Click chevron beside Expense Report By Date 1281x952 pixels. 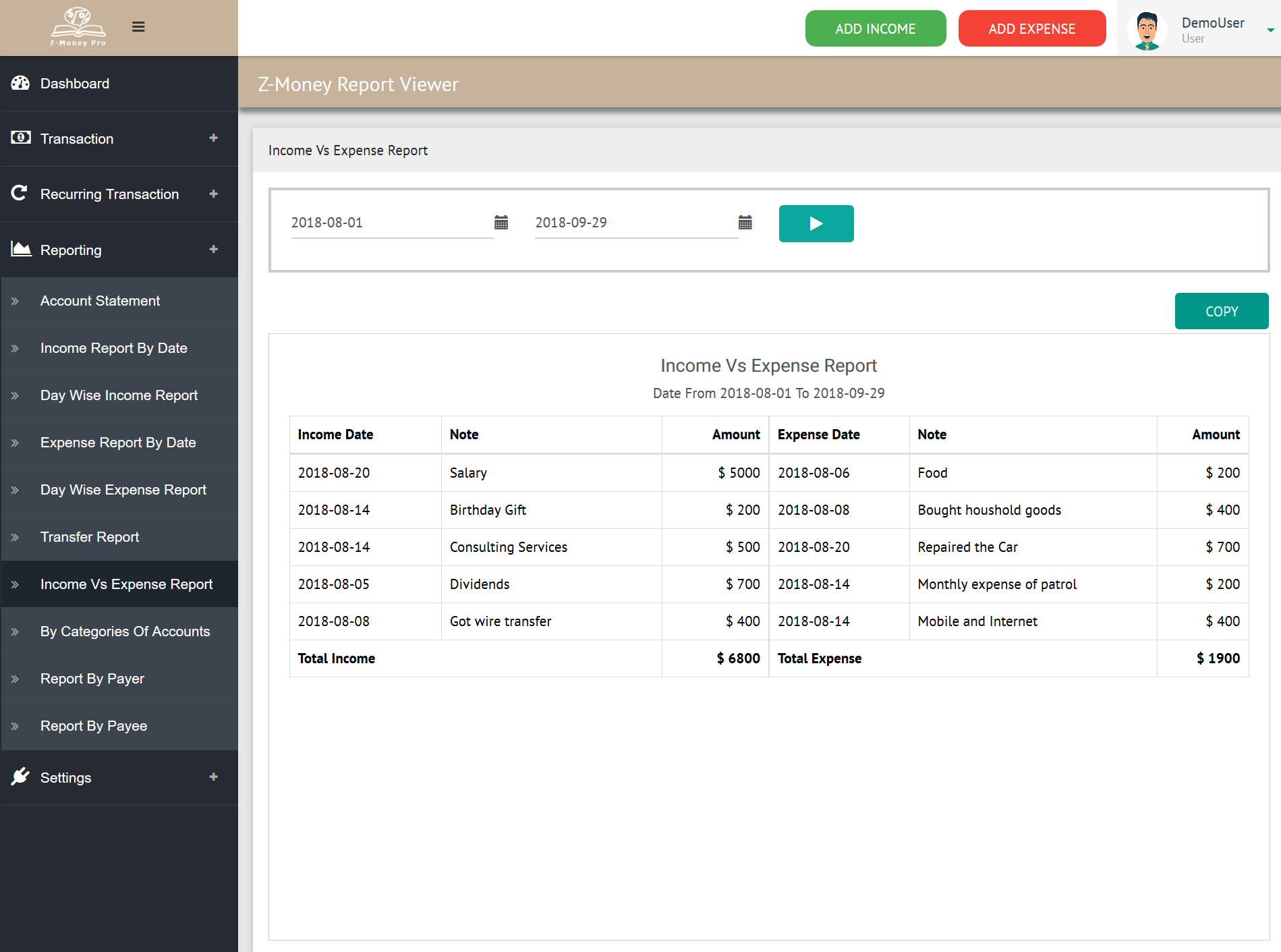tap(15, 443)
